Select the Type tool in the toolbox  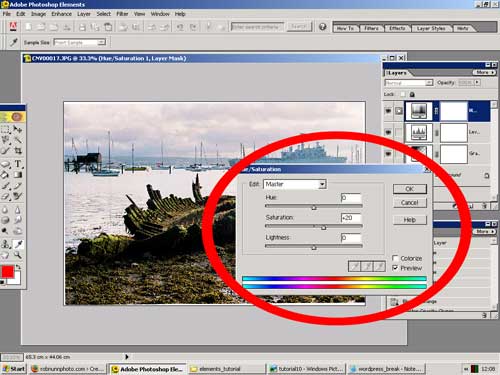(x=18, y=164)
